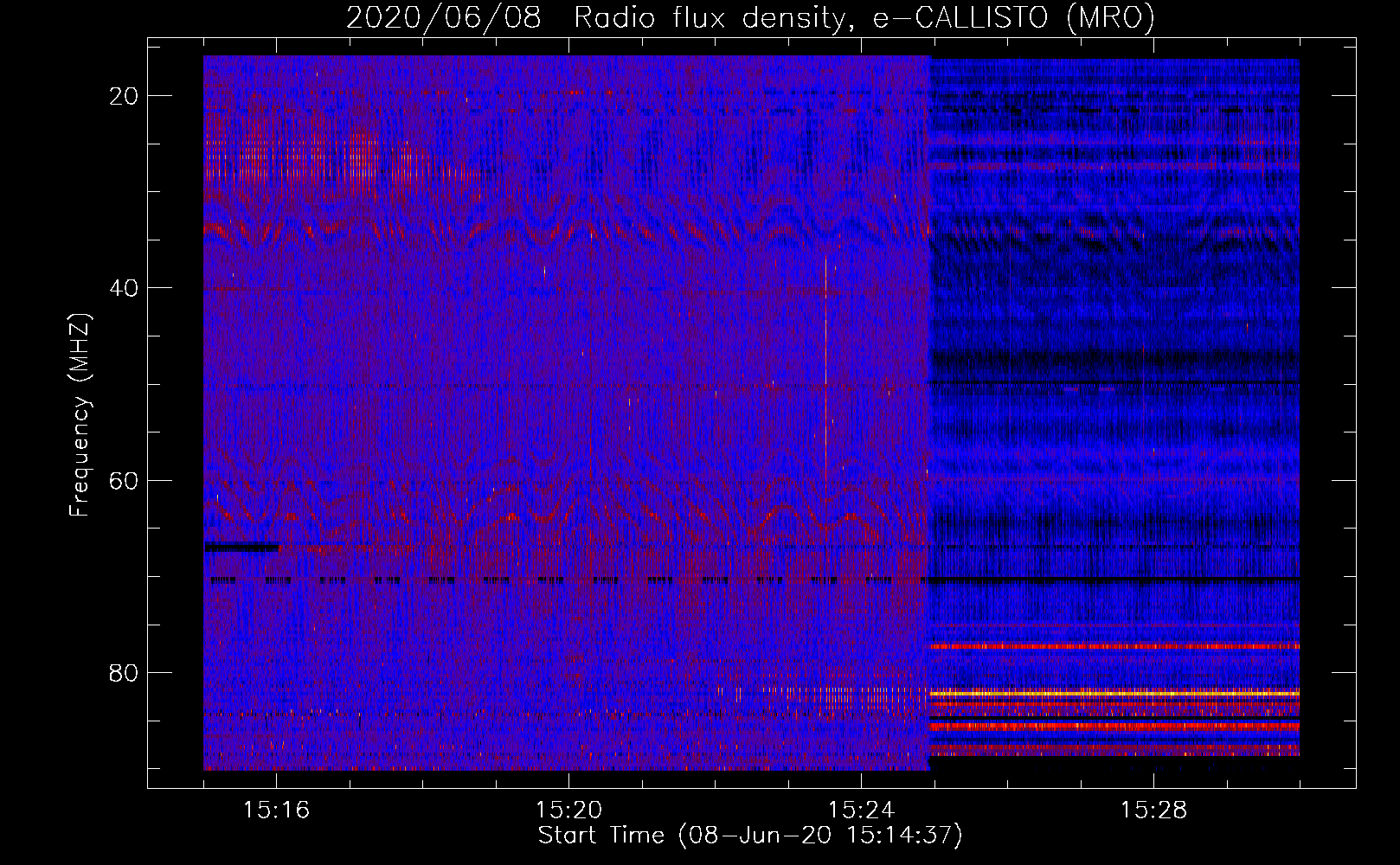Image resolution: width=1400 pixels, height=865 pixels.
Task: Click the 'Start Time (08-Jun-20 15:14:37)' x-axis label
Action: coord(750,836)
